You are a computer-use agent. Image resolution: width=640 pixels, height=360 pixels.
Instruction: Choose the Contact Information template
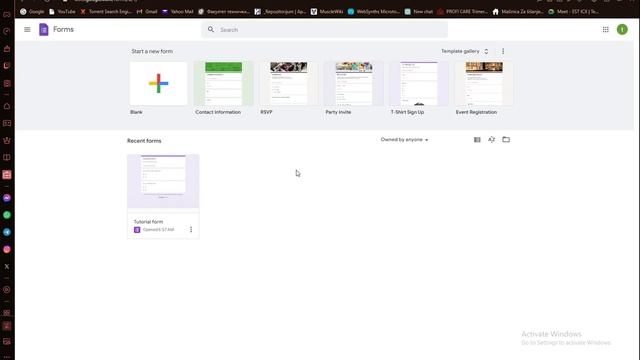coord(223,83)
